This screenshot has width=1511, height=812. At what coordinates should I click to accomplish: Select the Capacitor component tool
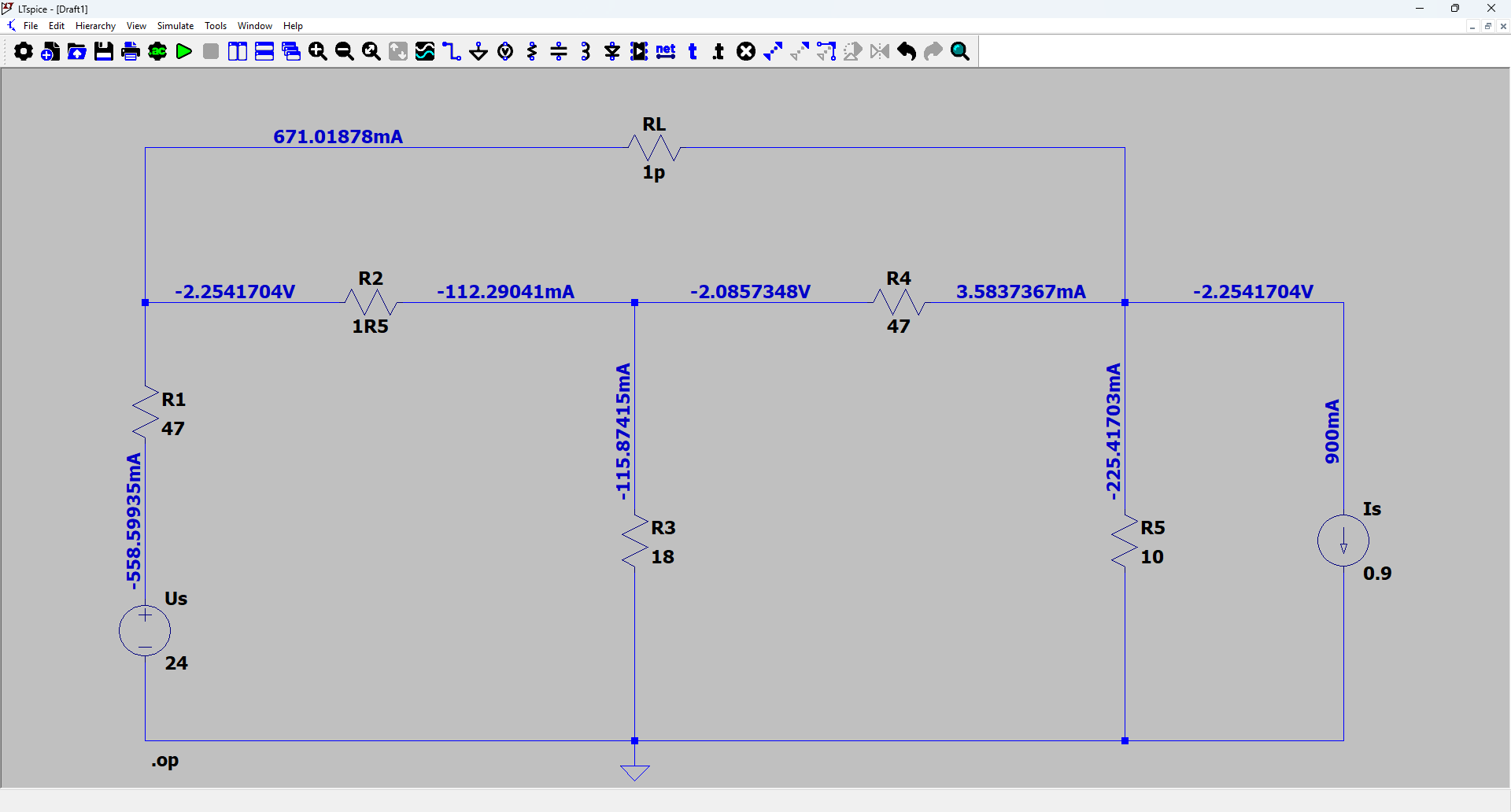tap(559, 52)
